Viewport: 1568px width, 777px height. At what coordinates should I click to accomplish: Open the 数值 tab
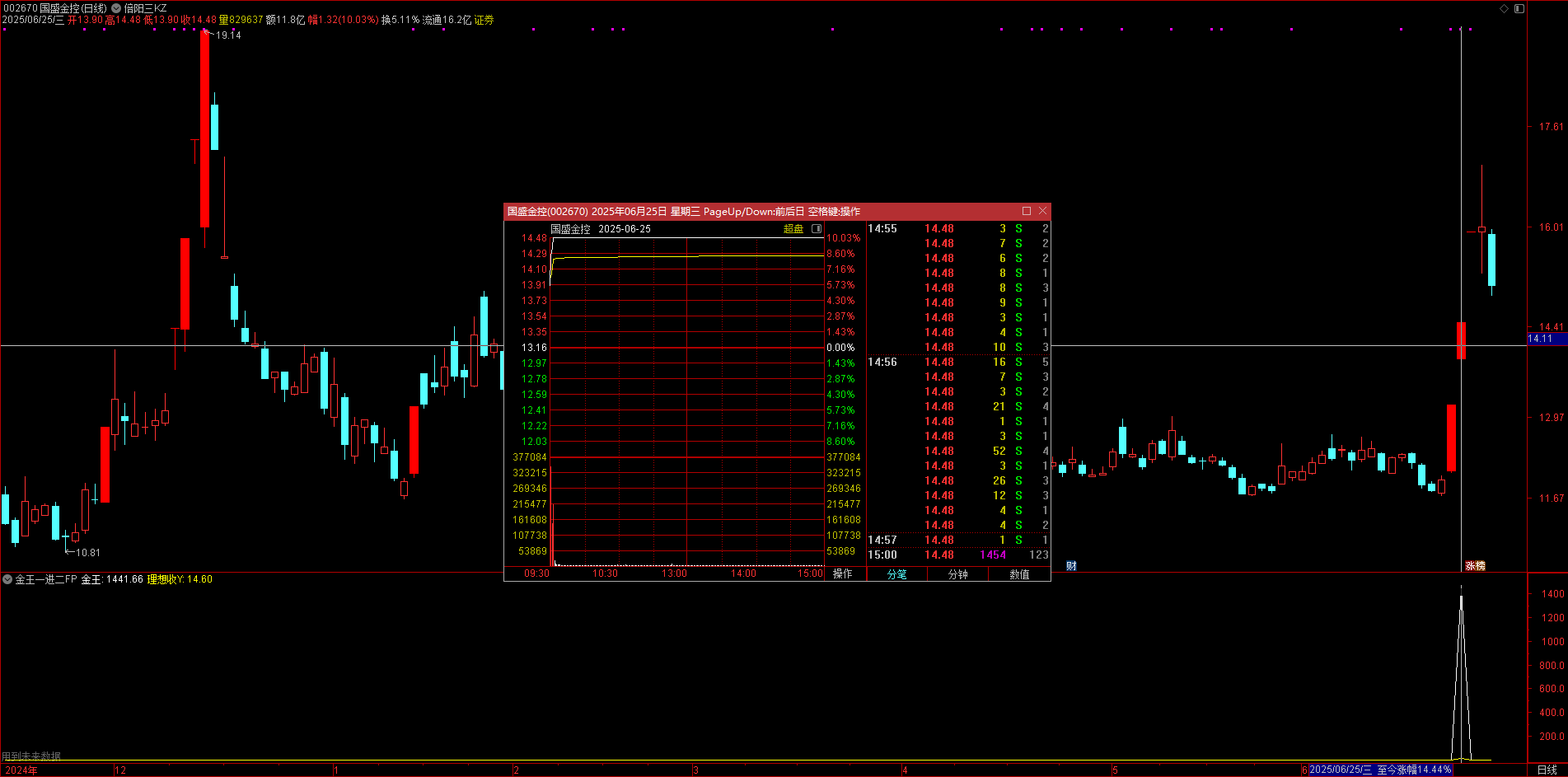click(1019, 574)
